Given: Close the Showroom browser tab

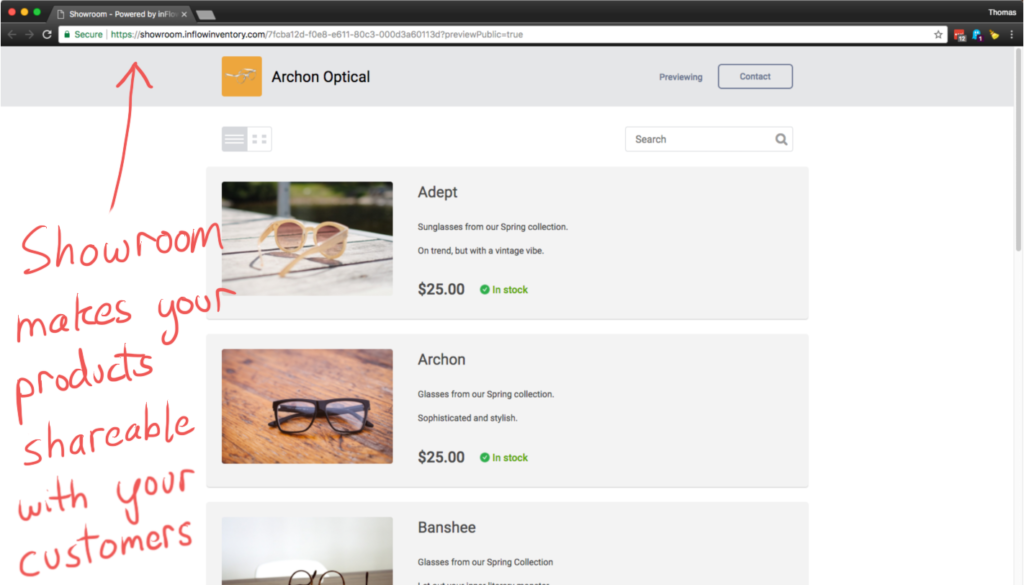Looking at the screenshot, I should pyautogui.click(x=184, y=14).
